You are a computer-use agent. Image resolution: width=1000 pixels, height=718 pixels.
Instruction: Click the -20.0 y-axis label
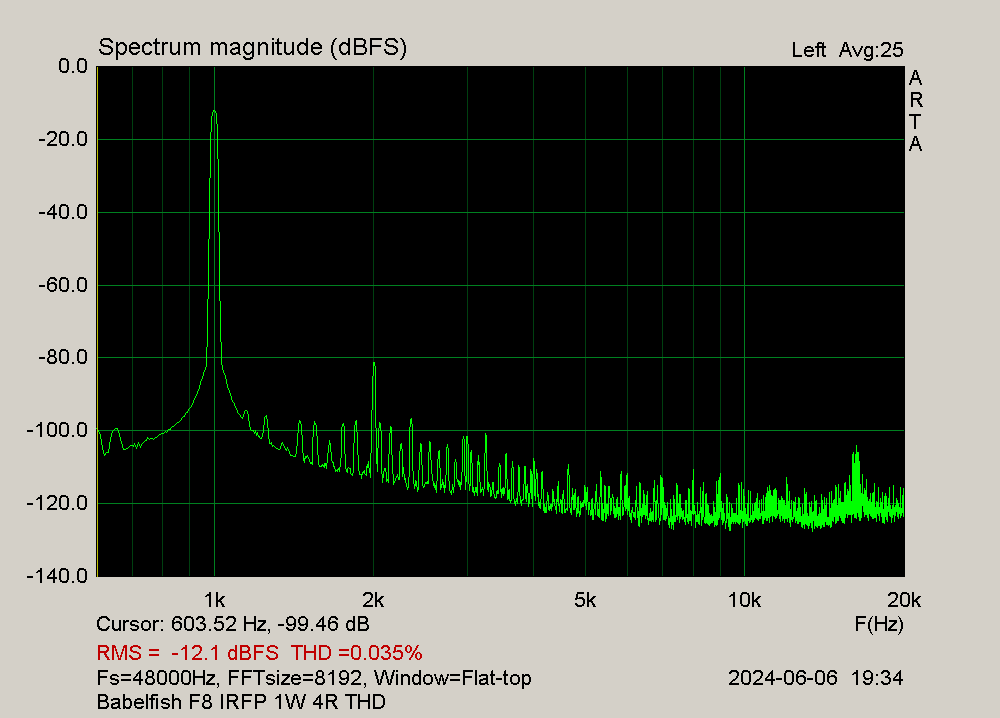coord(62,139)
